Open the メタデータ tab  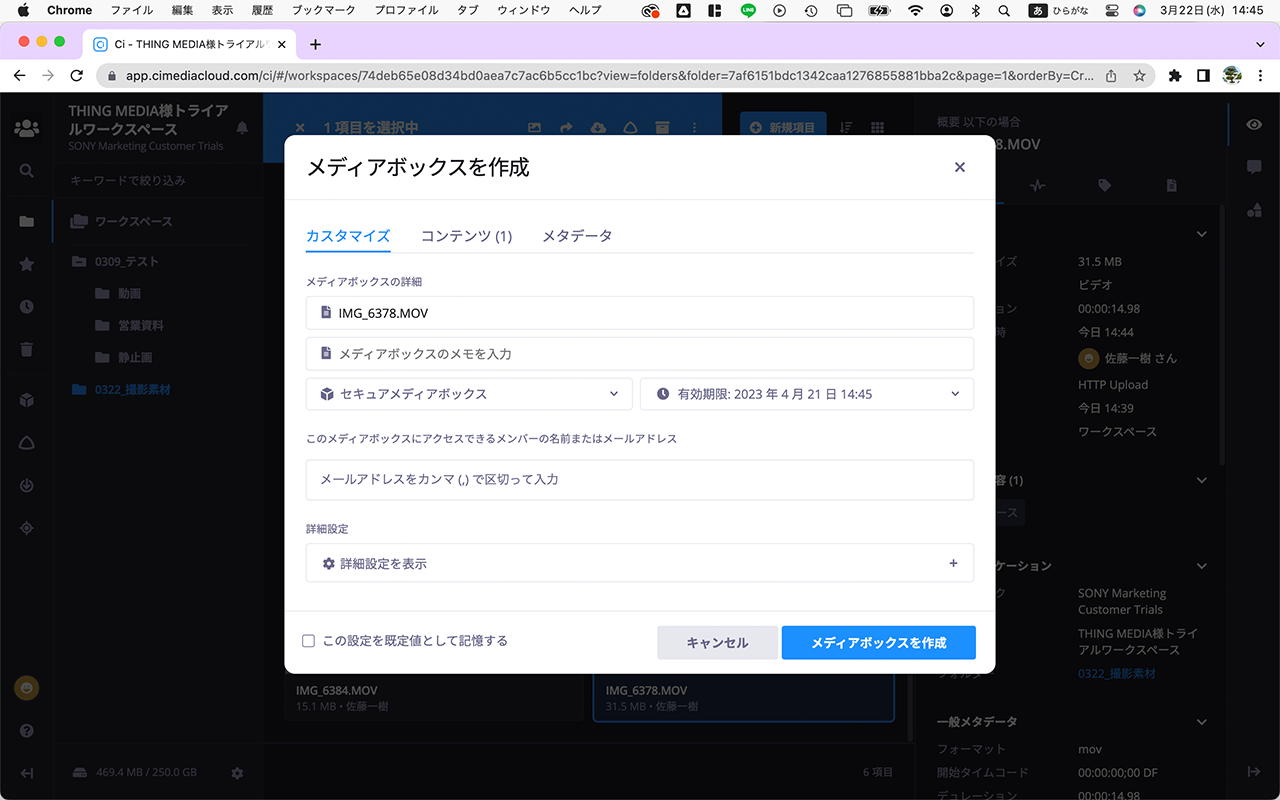pos(577,236)
